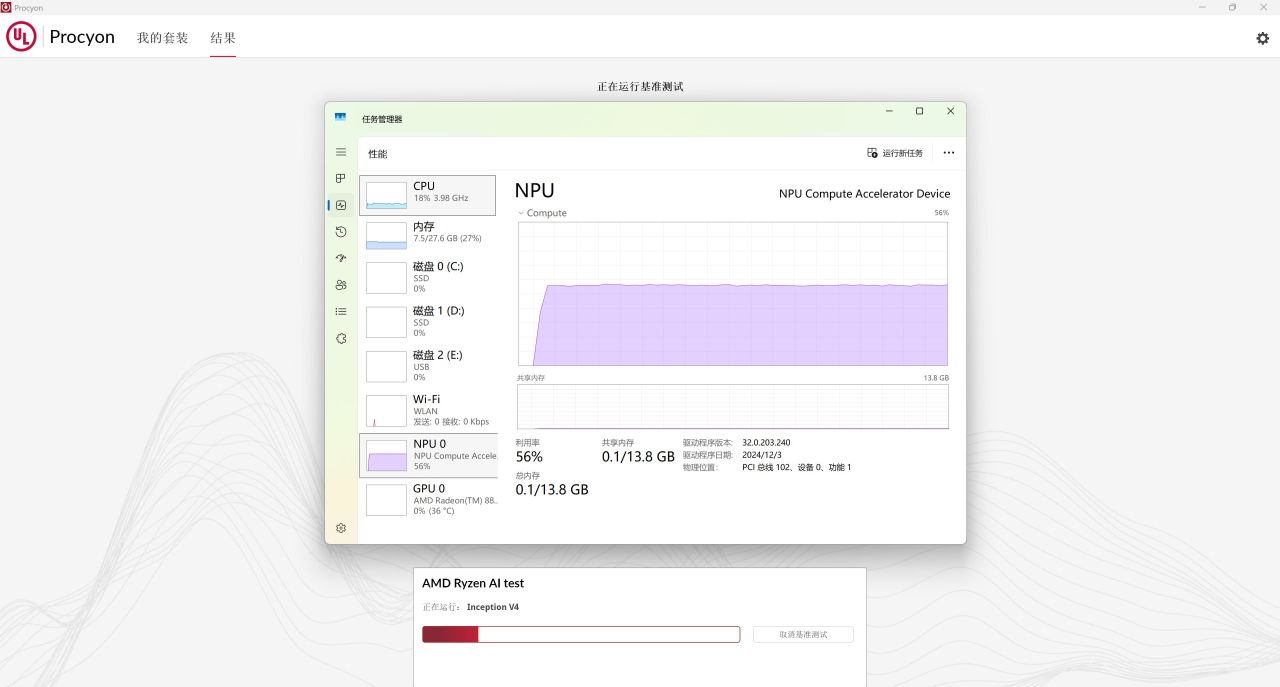Select 内存 memory in performance list
Screen dimensions: 1280x687
pos(428,235)
